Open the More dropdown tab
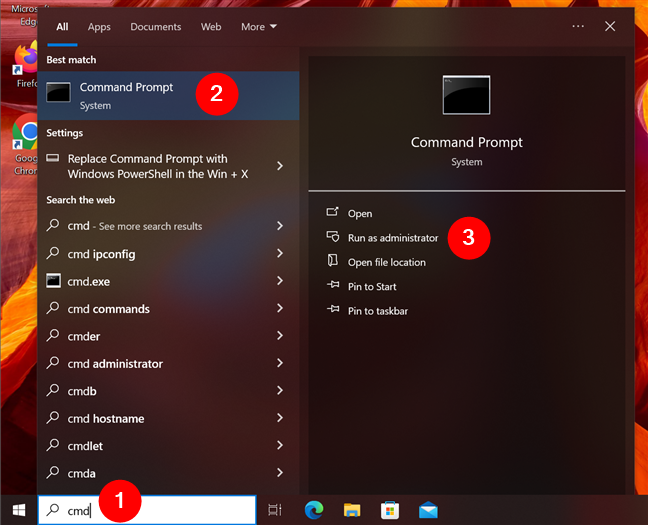This screenshot has height=525, width=648. click(259, 27)
